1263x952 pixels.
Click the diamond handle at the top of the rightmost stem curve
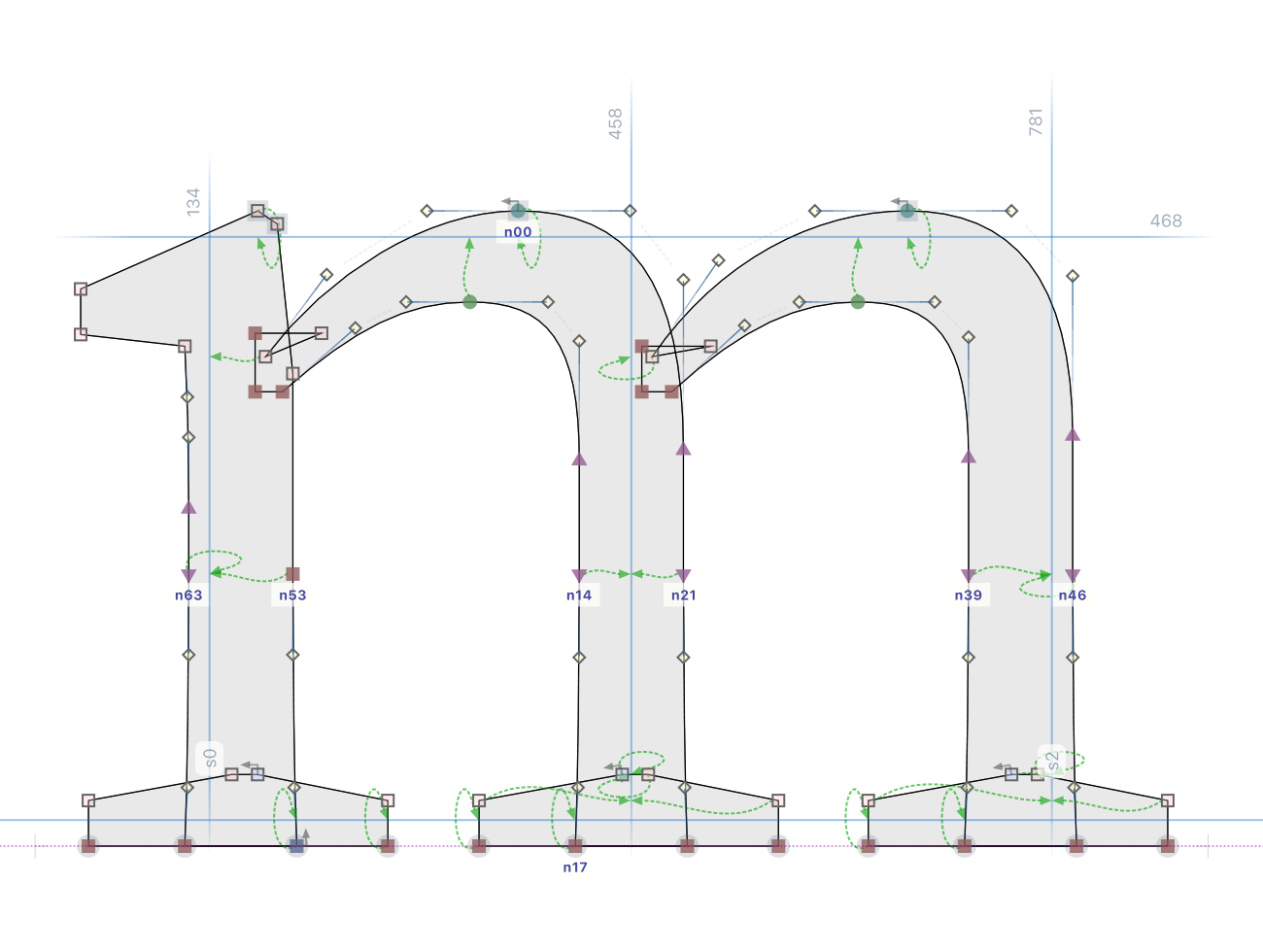click(x=1073, y=276)
